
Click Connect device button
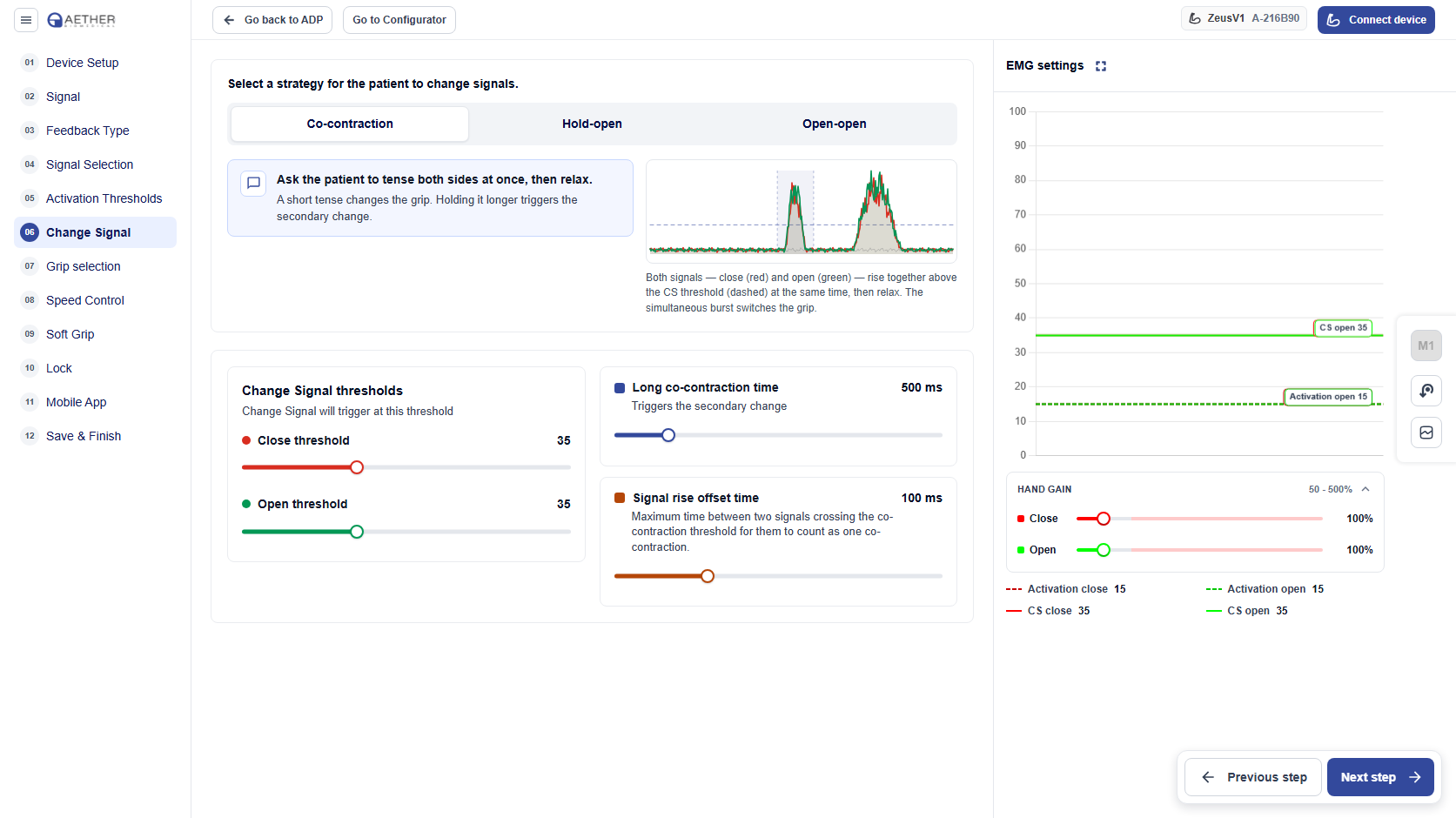click(1376, 20)
